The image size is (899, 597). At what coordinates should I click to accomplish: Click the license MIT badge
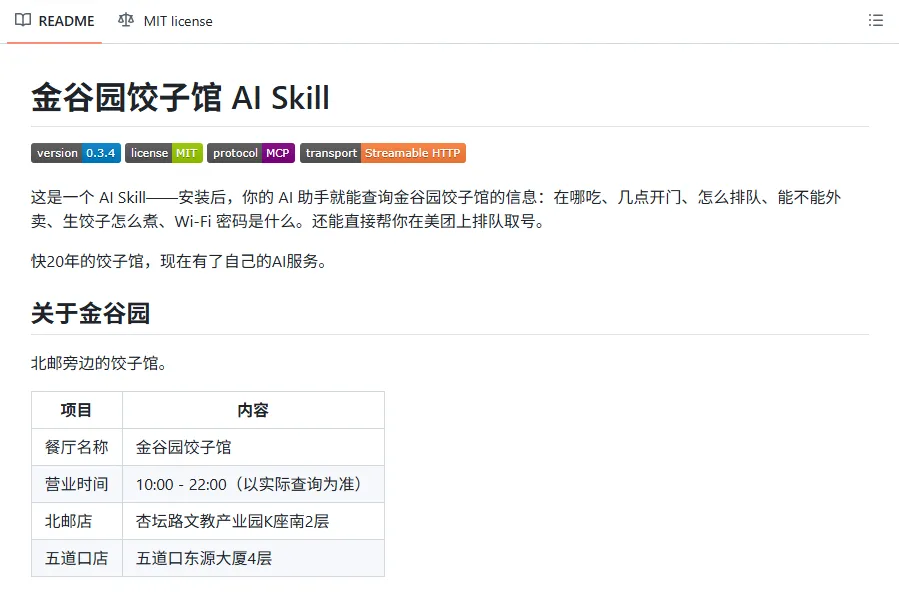coord(164,153)
